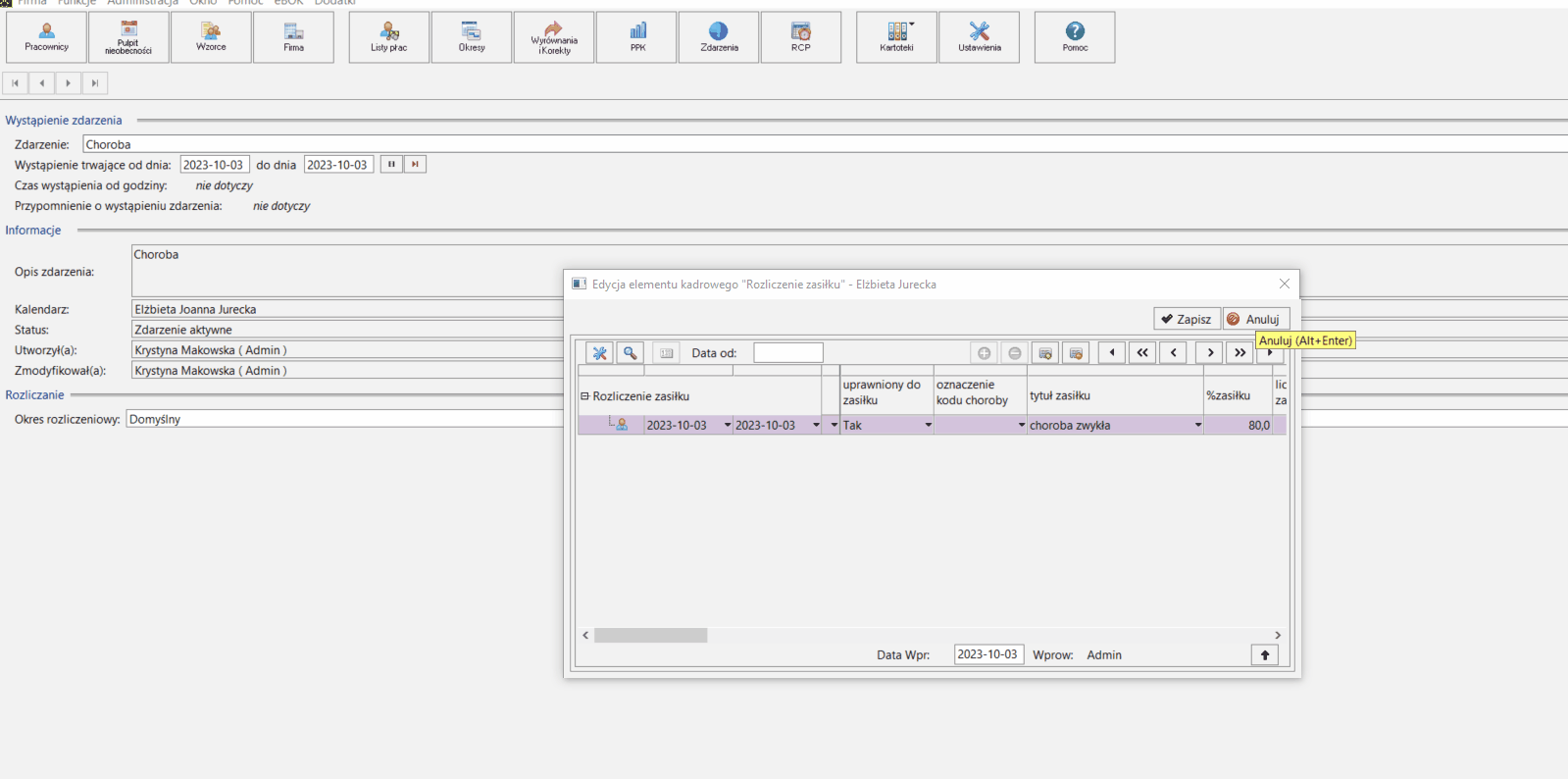Open Pulpit nieobecności from the toolbar
The width and height of the screenshot is (1568, 779).
point(128,37)
